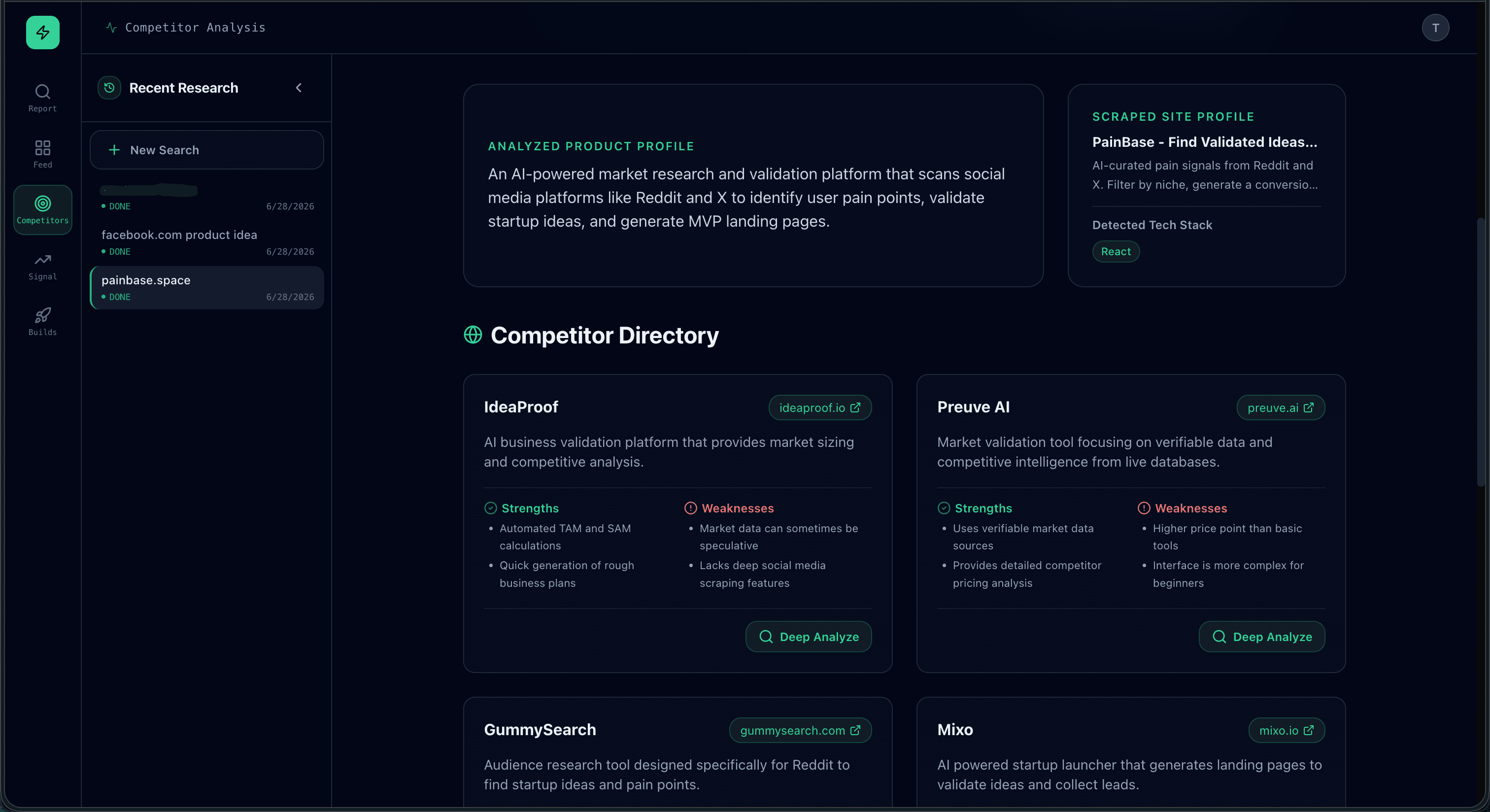This screenshot has height=812, width=1490.
Task: Click the external link icon on mixo.io
Action: (x=1308, y=730)
